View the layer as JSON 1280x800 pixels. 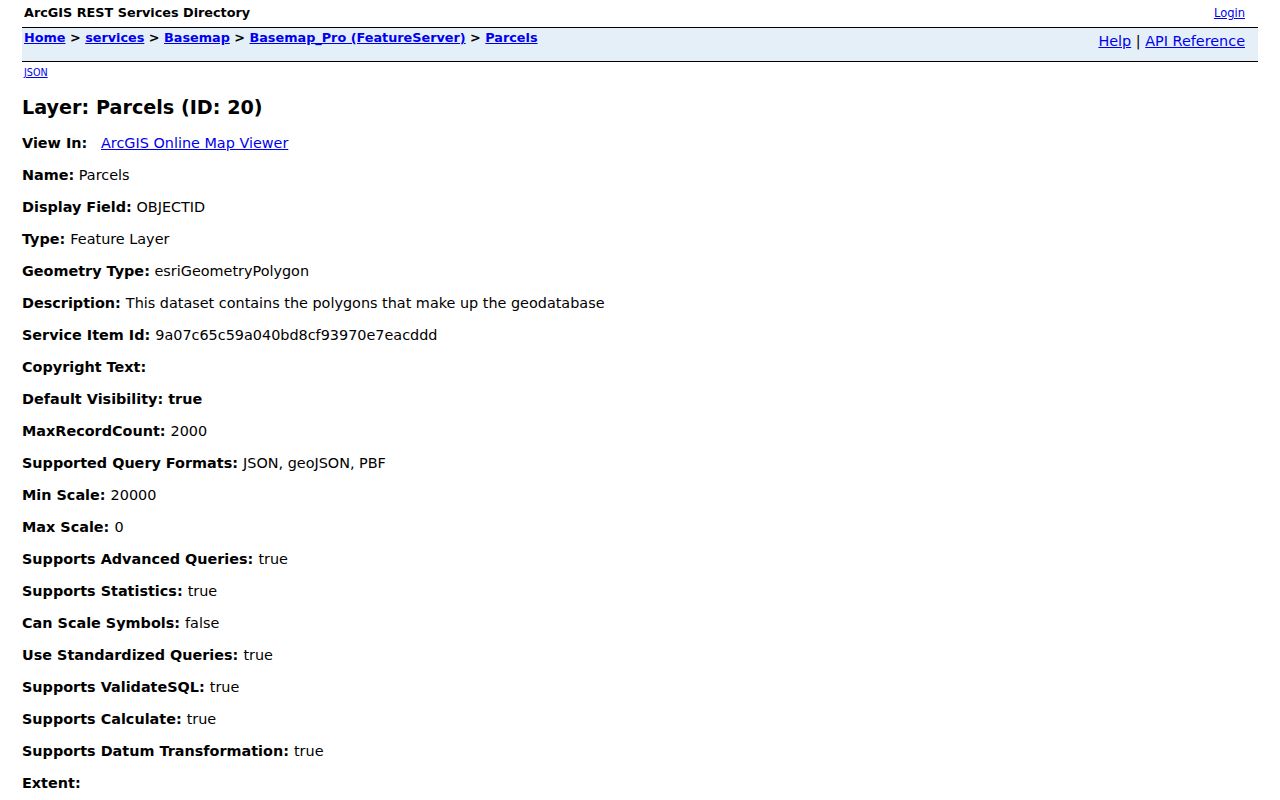tap(36, 72)
